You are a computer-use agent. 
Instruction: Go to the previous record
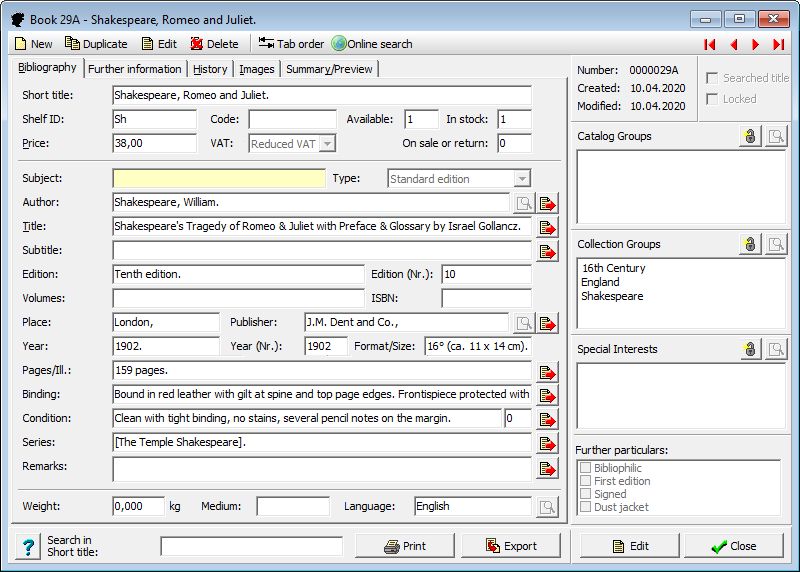tap(734, 44)
